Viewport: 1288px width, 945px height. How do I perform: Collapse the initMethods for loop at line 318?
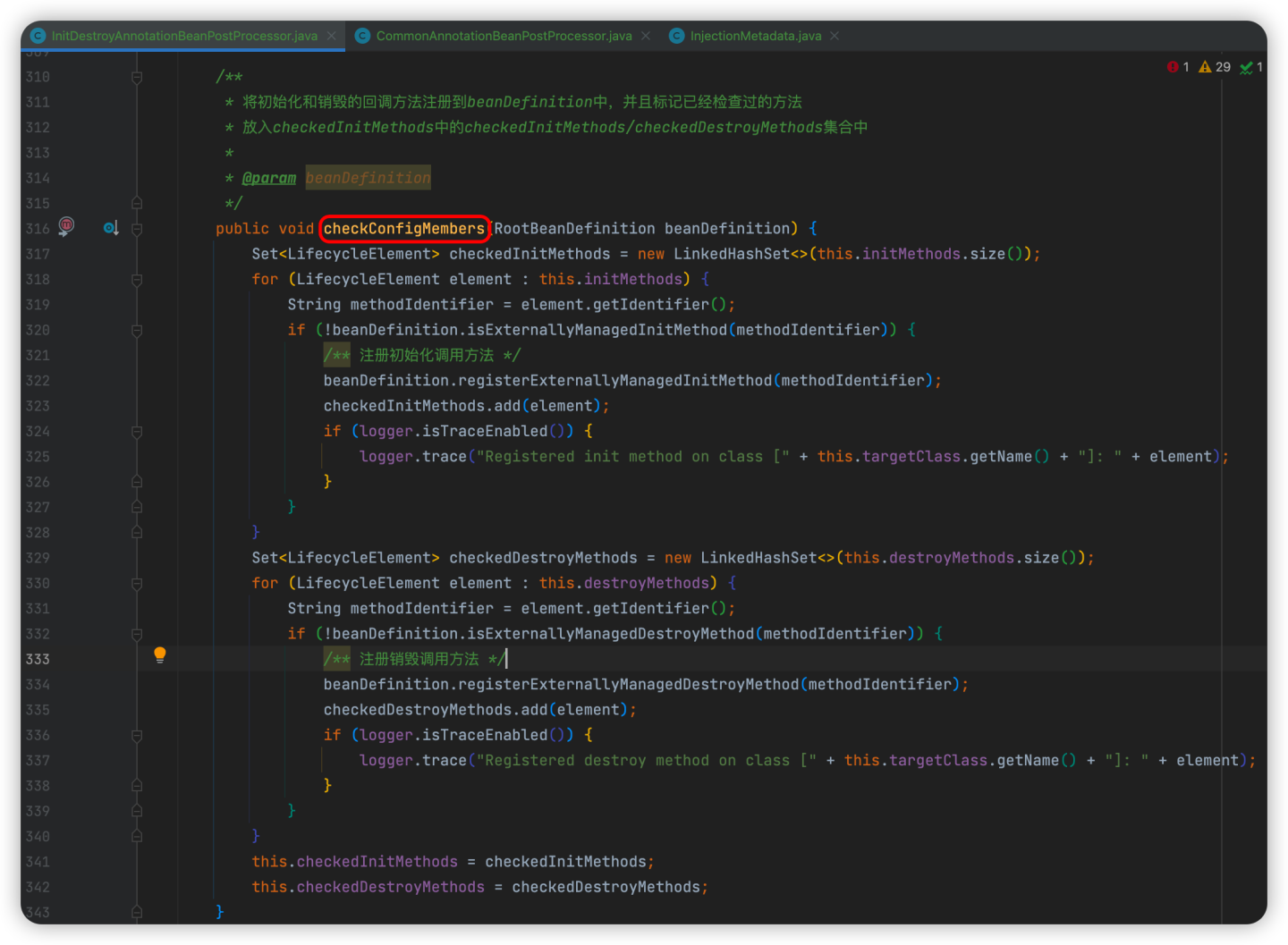[x=137, y=280]
